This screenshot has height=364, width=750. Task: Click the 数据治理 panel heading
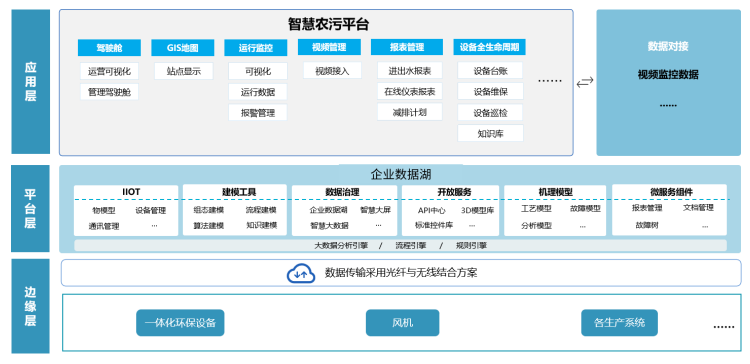[x=342, y=192]
